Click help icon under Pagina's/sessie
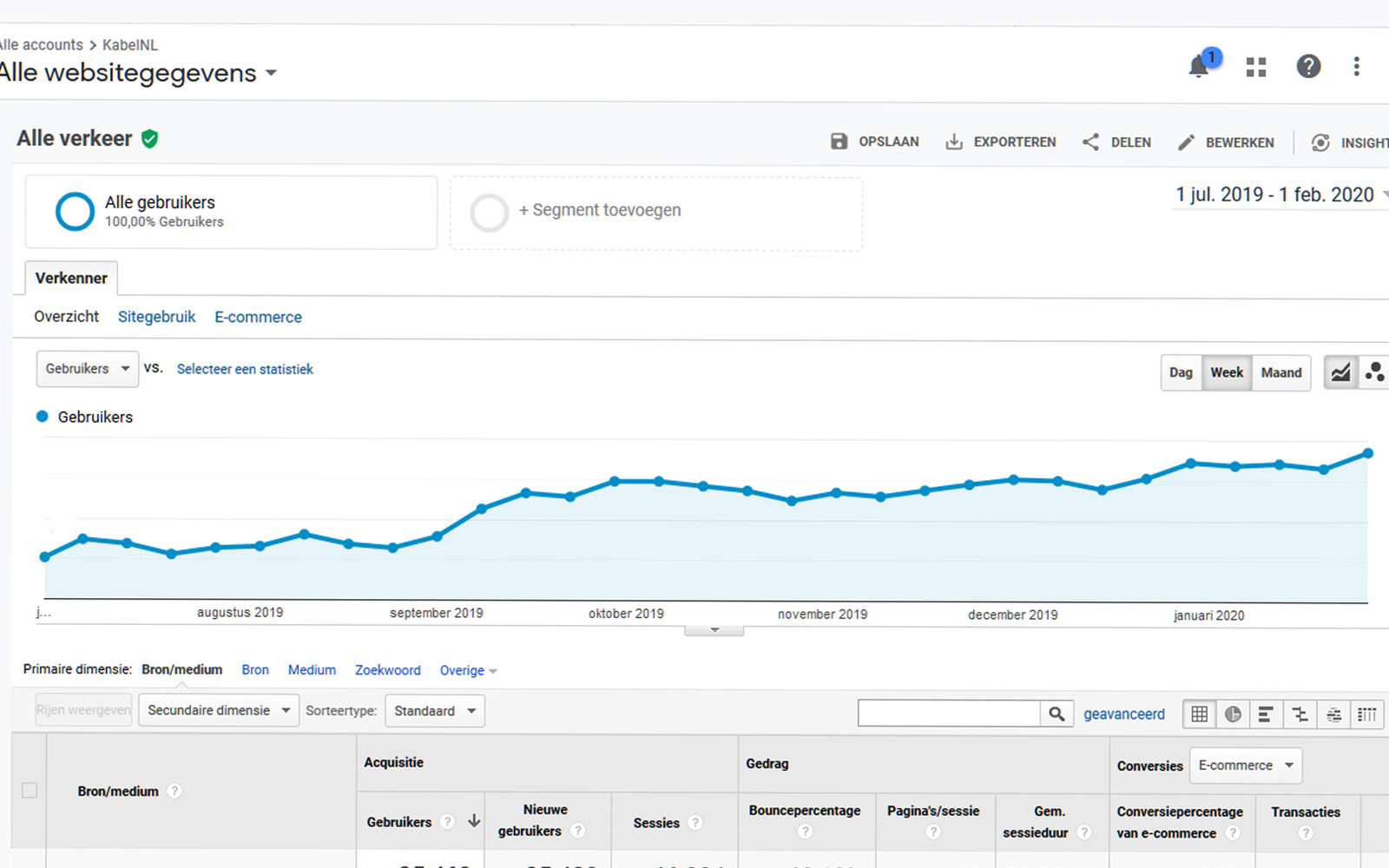This screenshot has height=868, width=1389. [x=933, y=832]
